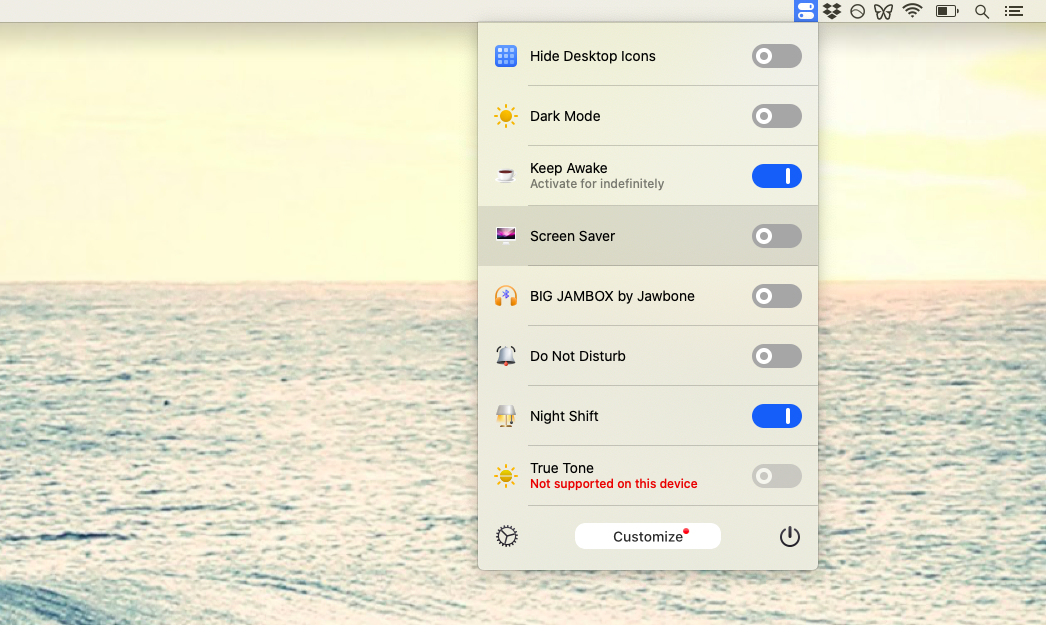Viewport: 1046px width, 625px height.
Task: Toggle the disabled True Tone switch
Action: (x=776, y=476)
